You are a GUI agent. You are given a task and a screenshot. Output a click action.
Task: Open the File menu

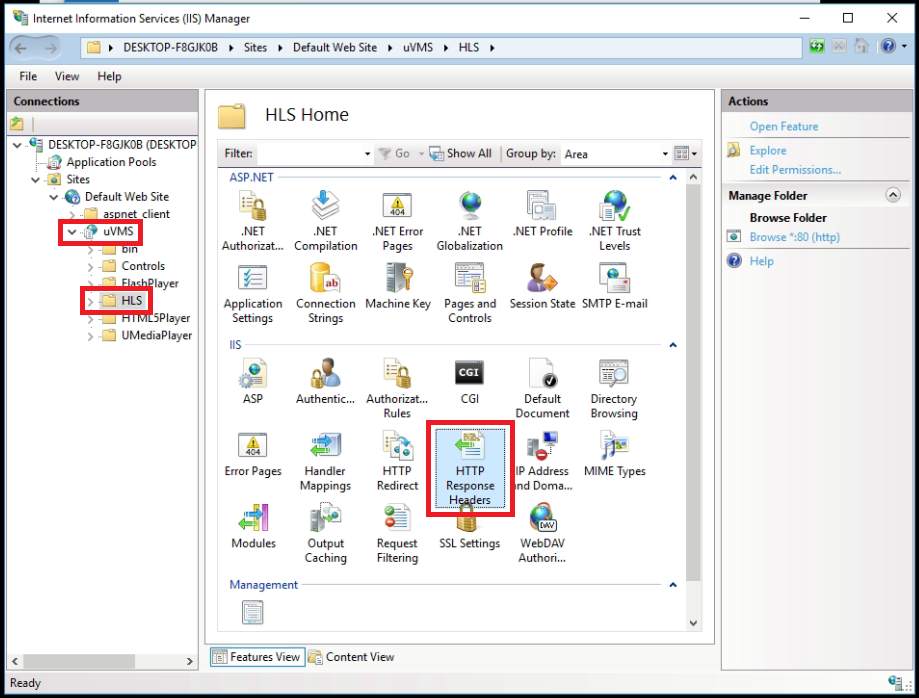pos(28,76)
